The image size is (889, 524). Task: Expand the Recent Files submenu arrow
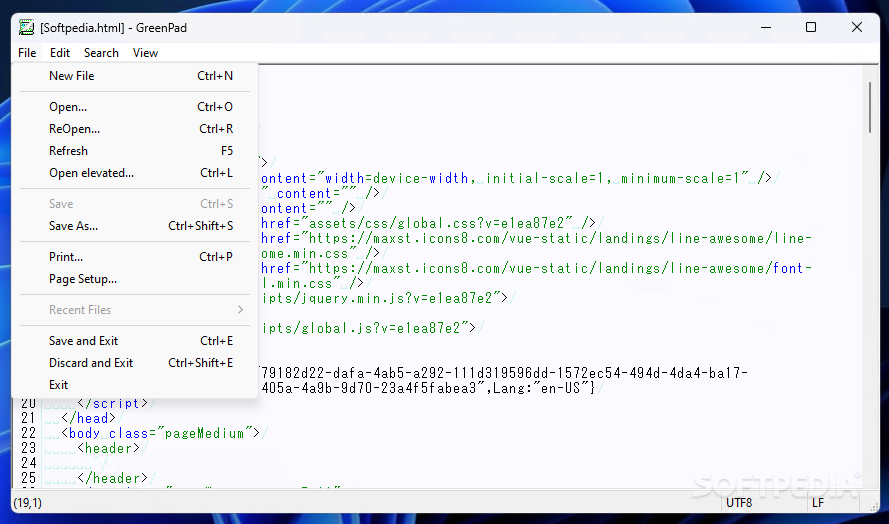click(x=240, y=310)
